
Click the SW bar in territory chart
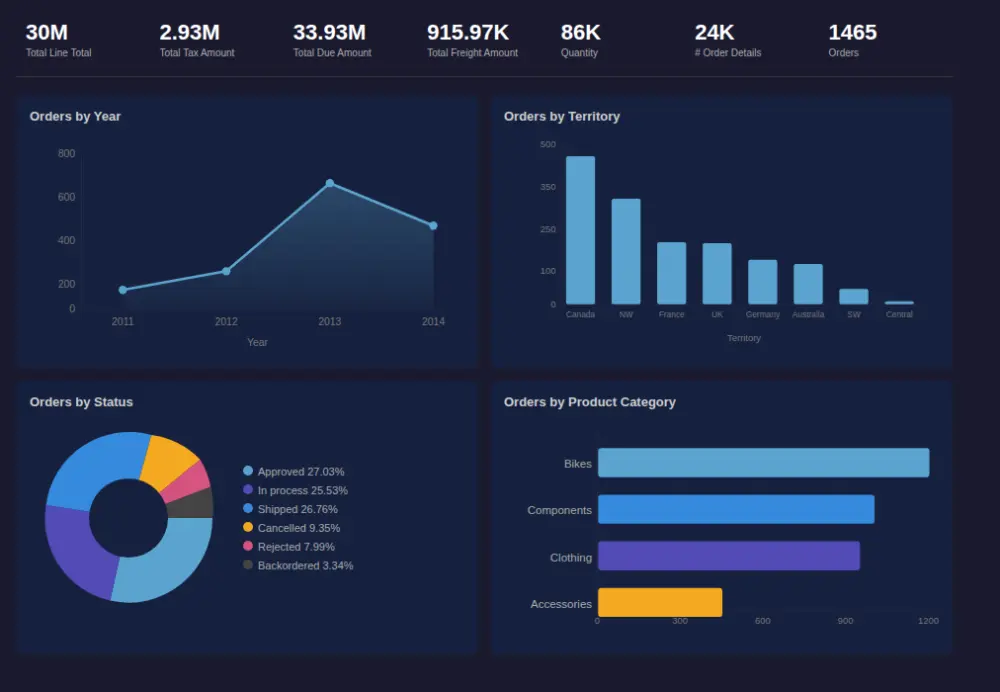(x=854, y=297)
